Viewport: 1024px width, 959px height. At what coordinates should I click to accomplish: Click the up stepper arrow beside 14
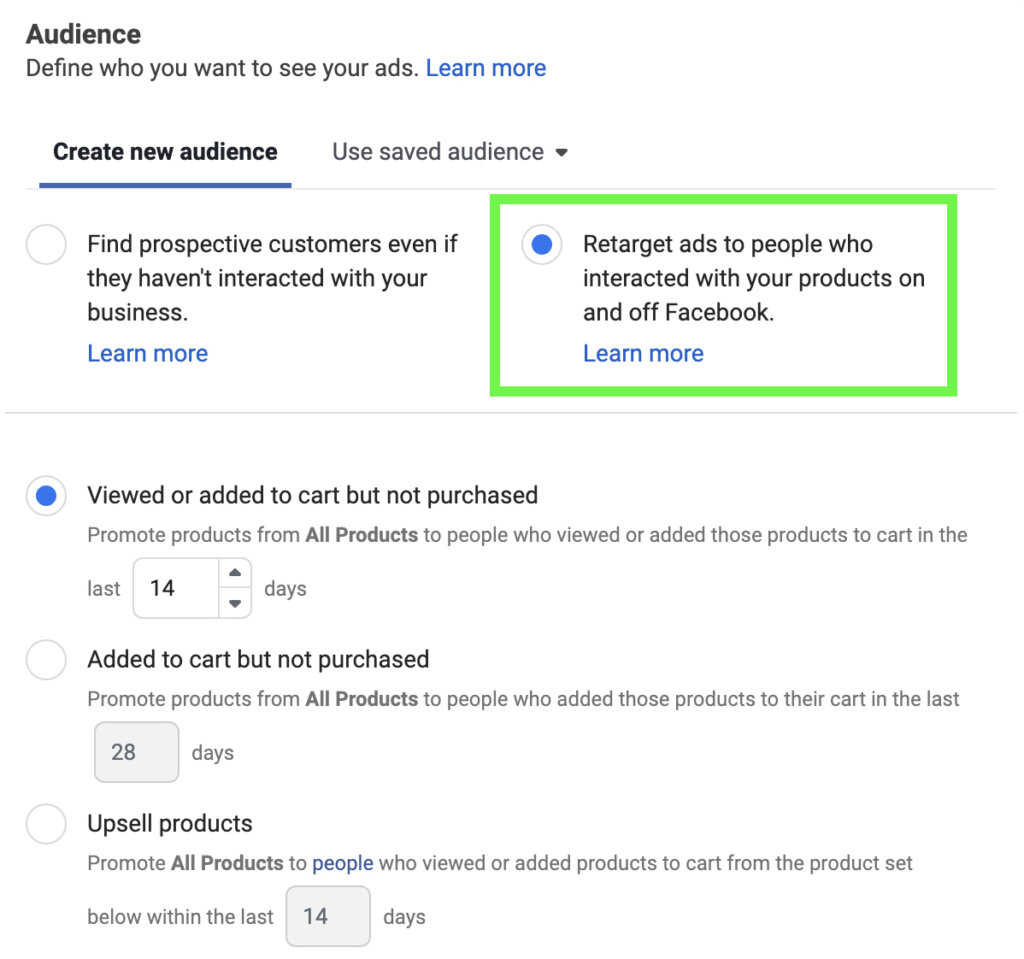pyautogui.click(x=234, y=572)
